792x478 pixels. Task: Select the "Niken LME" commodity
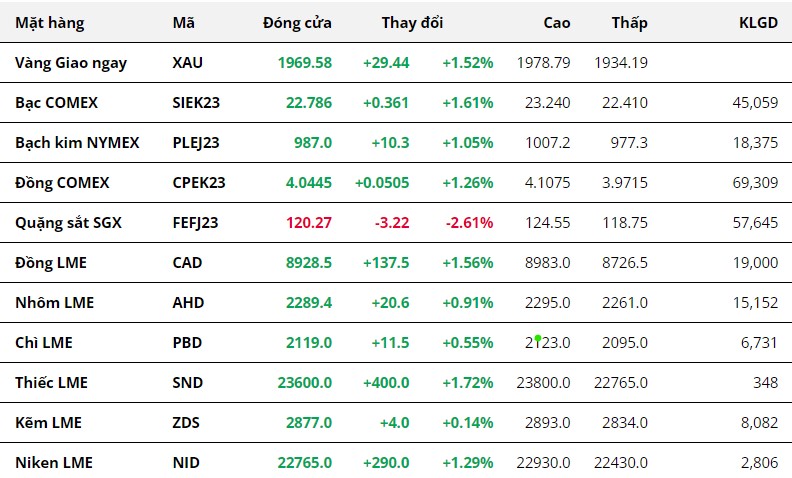[54, 463]
